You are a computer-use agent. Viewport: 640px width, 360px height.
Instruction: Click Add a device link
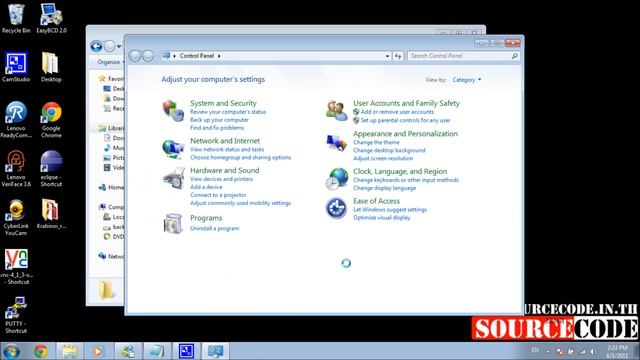(x=206, y=187)
